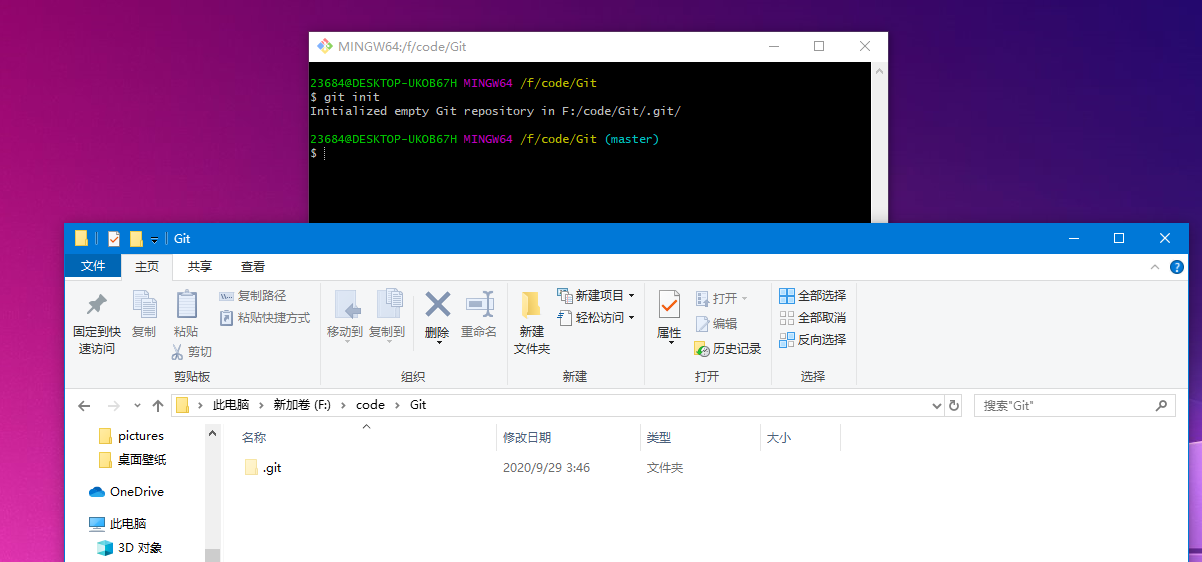Click the 新建文件夹 new folder icon
Image resolution: width=1202 pixels, height=562 pixels.
pyautogui.click(x=531, y=305)
